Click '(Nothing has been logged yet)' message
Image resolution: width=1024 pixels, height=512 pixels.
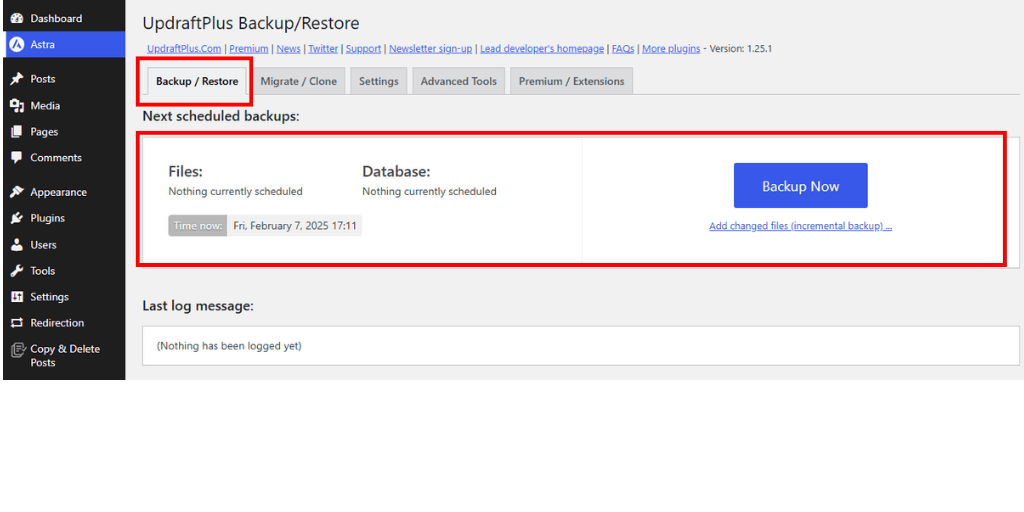coord(229,345)
